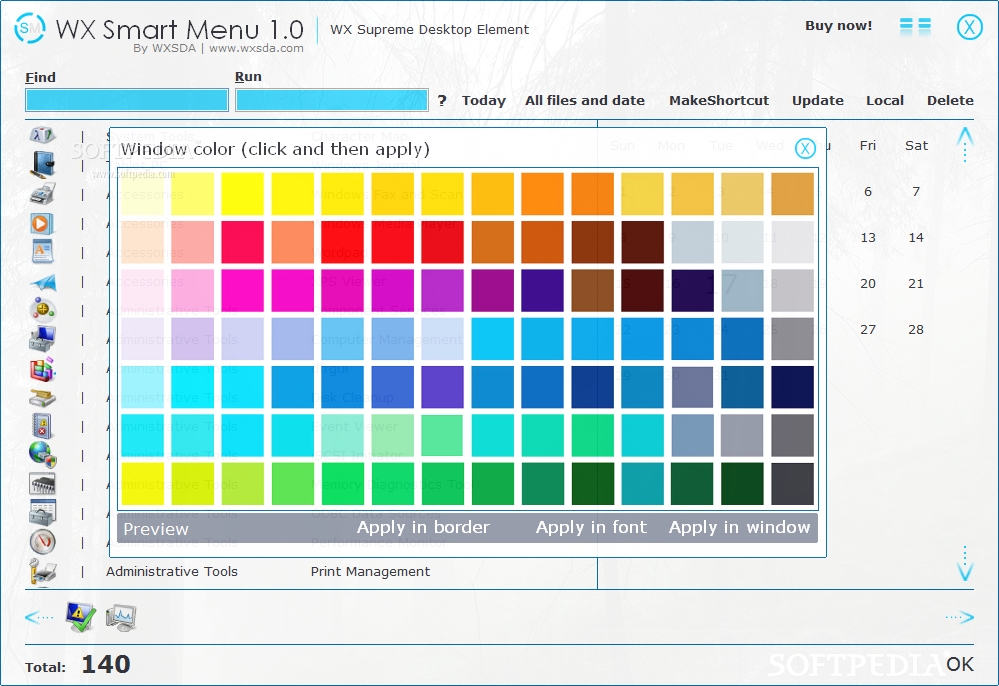999x686 pixels.
Task: Focus the Find input field
Action: [x=127, y=100]
